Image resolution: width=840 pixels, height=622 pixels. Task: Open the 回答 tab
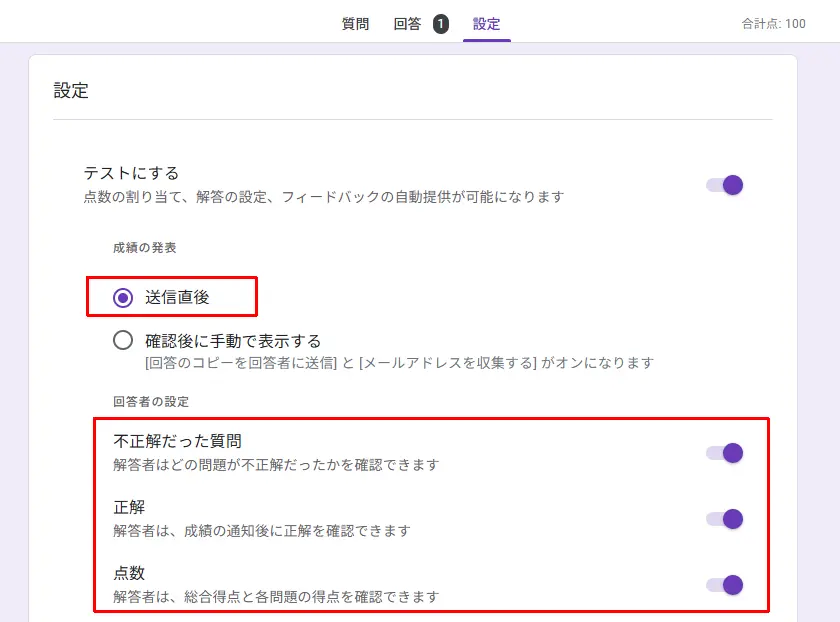tap(407, 24)
